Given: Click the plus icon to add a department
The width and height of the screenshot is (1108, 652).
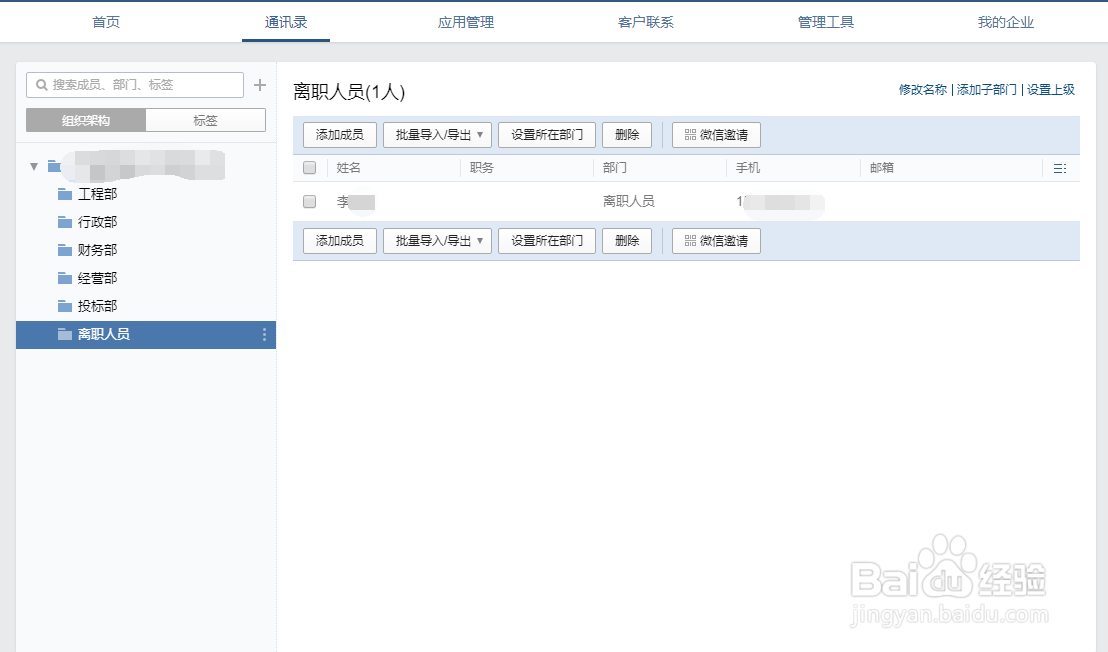Looking at the screenshot, I should tap(260, 85).
